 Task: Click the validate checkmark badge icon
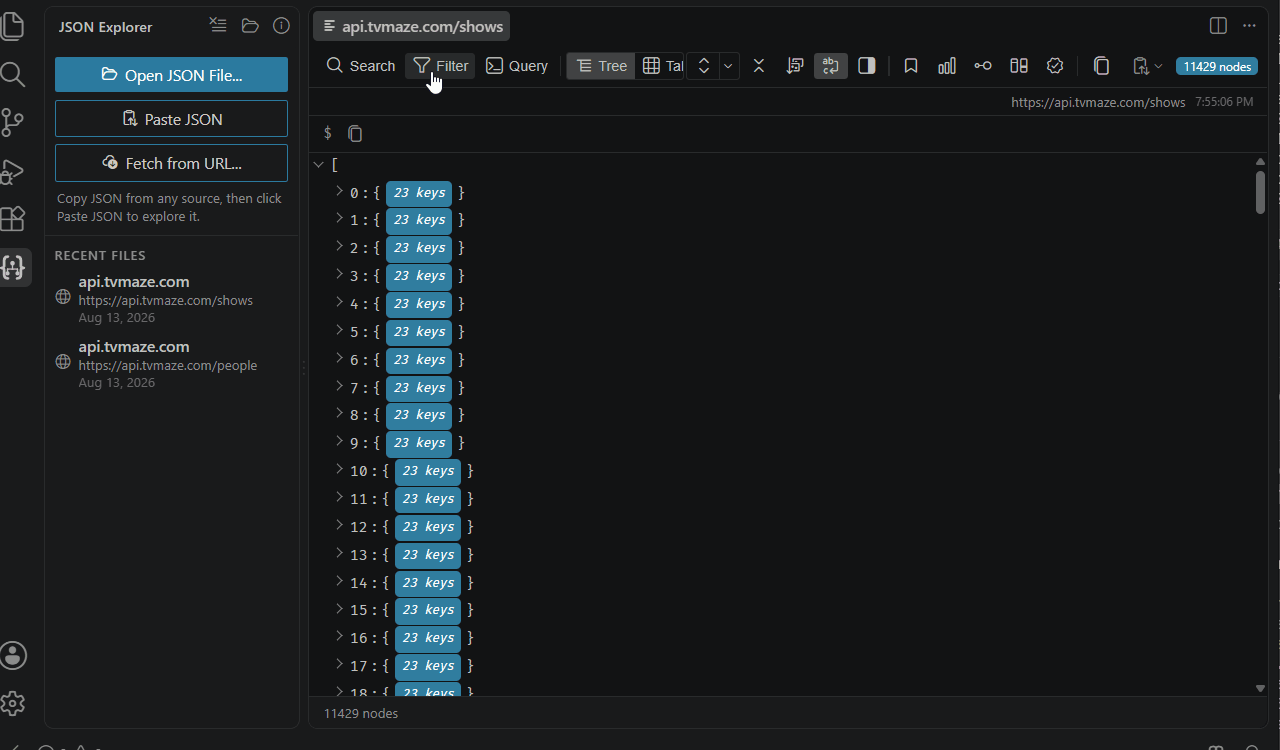point(1055,66)
